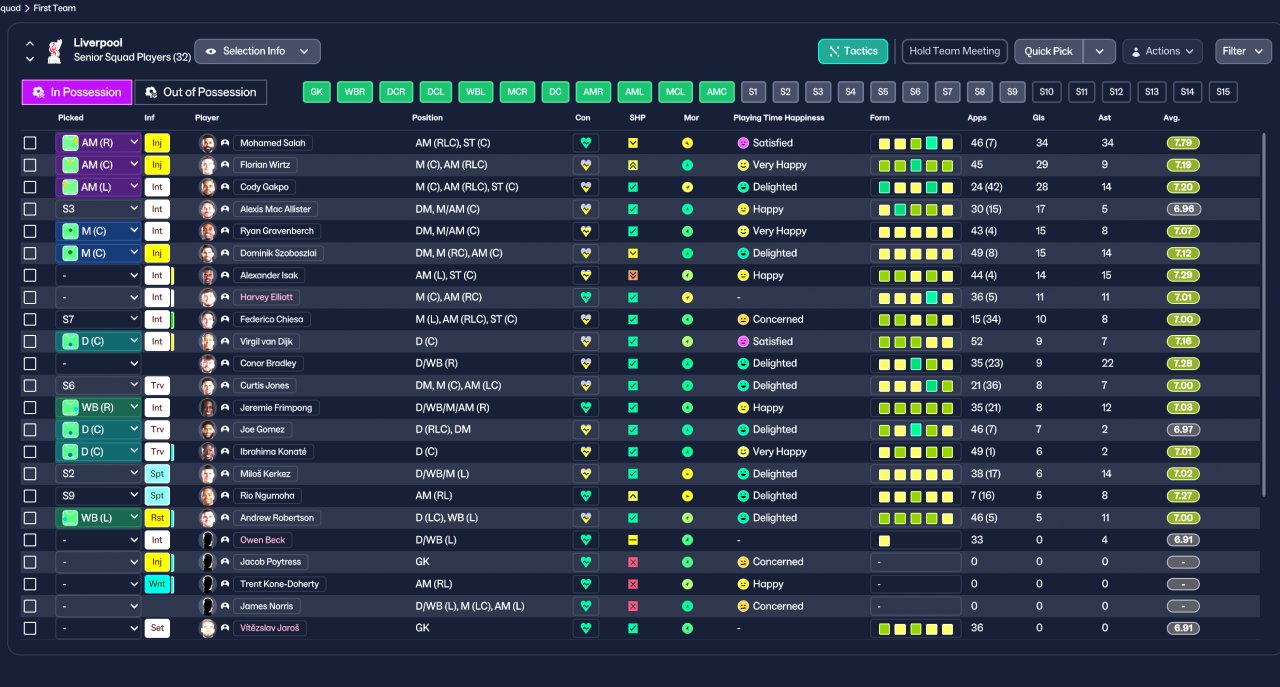
Task: Click Mohamed Salah's form colour squares
Action: (915, 143)
